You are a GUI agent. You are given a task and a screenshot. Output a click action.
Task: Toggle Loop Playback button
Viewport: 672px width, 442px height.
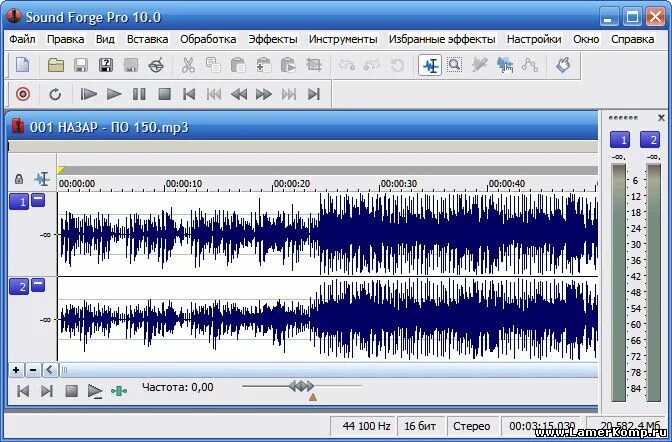(x=55, y=94)
